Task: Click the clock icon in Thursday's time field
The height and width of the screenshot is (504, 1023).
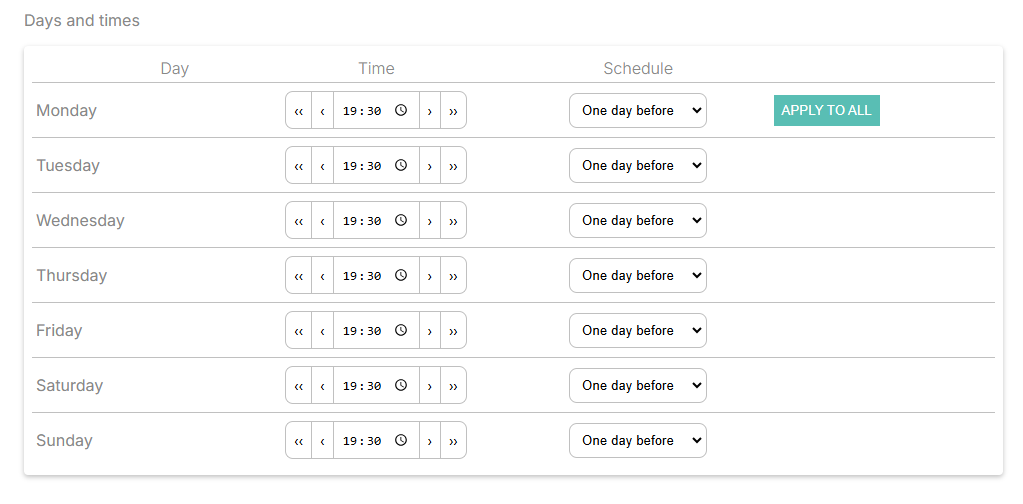Action: [x=401, y=276]
